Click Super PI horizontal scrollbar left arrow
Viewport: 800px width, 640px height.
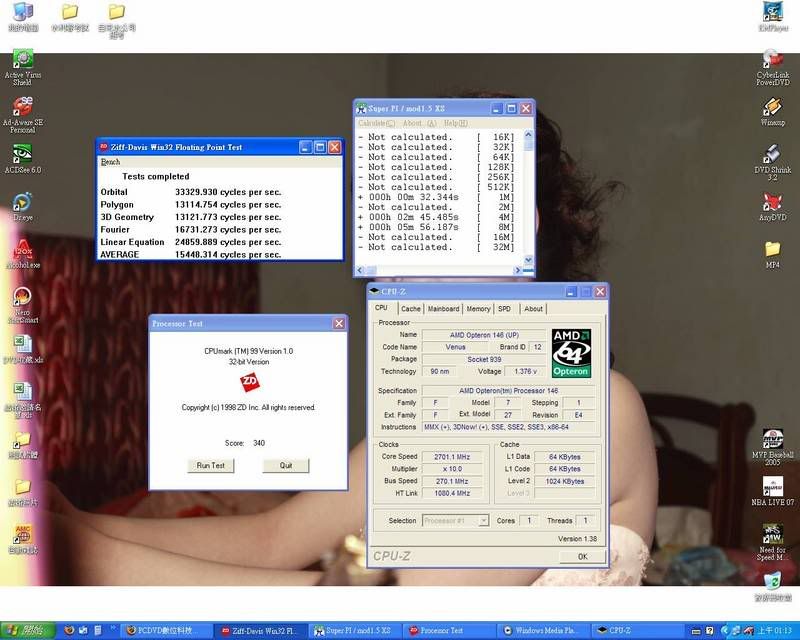point(360,270)
